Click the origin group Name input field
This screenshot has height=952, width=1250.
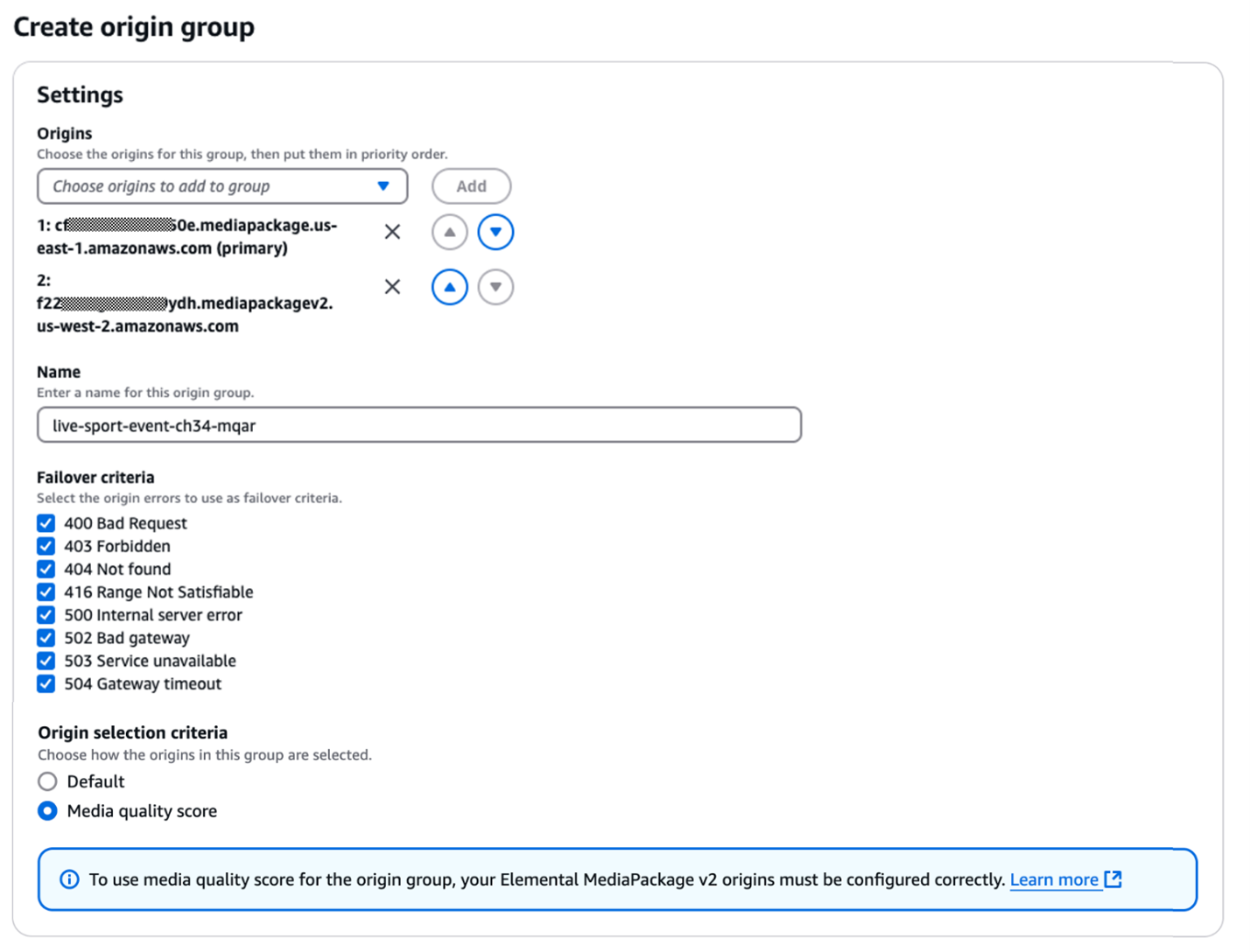click(x=418, y=425)
